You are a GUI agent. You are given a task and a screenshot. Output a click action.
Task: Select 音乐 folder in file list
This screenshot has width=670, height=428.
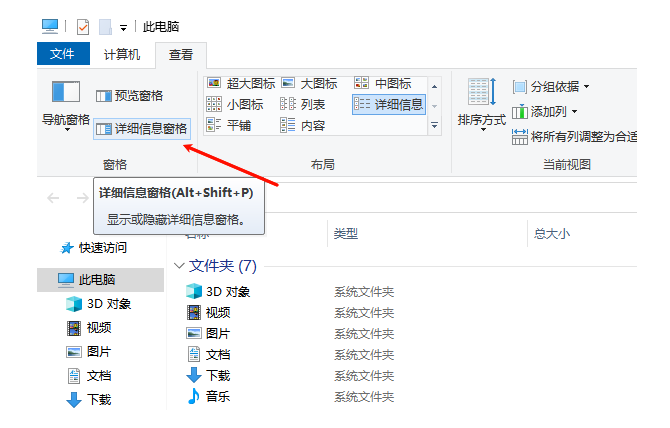click(x=209, y=396)
